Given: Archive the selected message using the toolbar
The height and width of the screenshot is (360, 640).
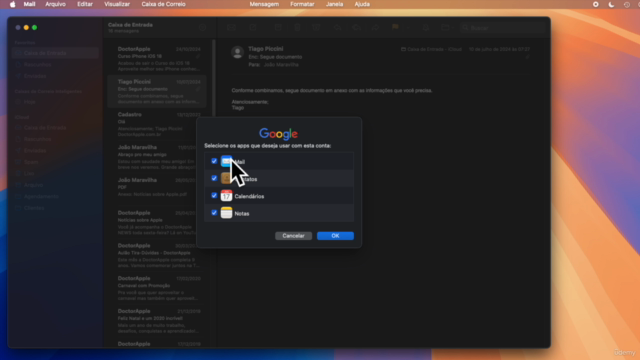Looking at the screenshot, I should click(278, 28).
